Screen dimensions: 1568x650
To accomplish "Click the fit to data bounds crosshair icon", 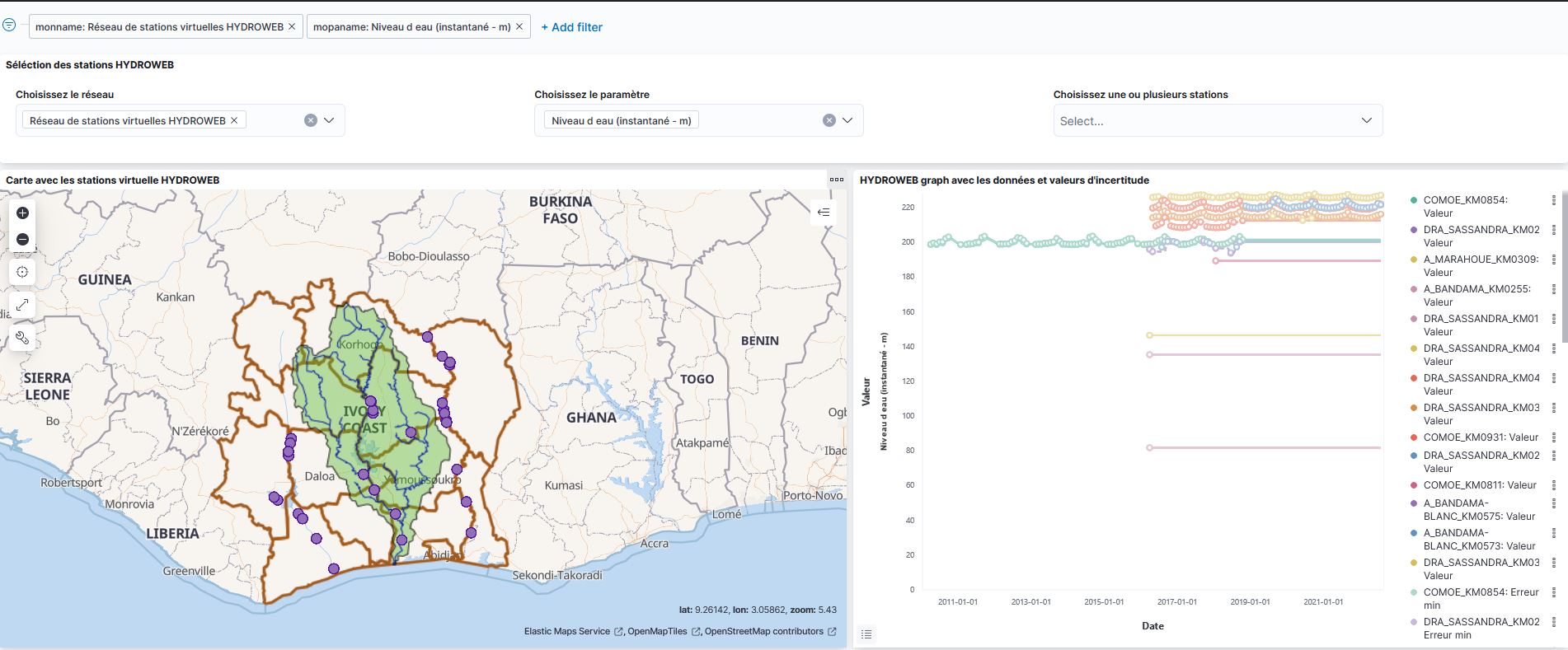I will tap(22, 272).
